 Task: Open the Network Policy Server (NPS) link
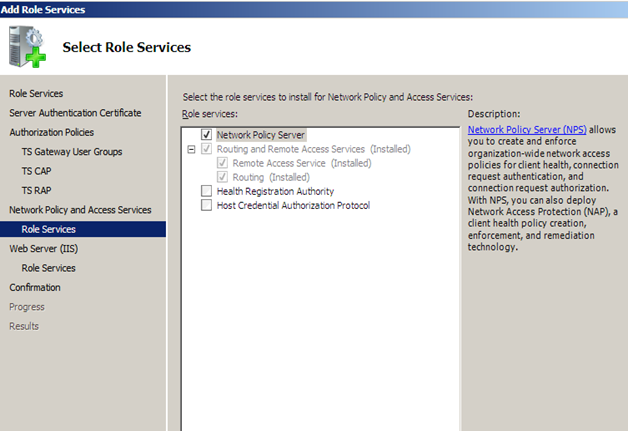point(527,130)
